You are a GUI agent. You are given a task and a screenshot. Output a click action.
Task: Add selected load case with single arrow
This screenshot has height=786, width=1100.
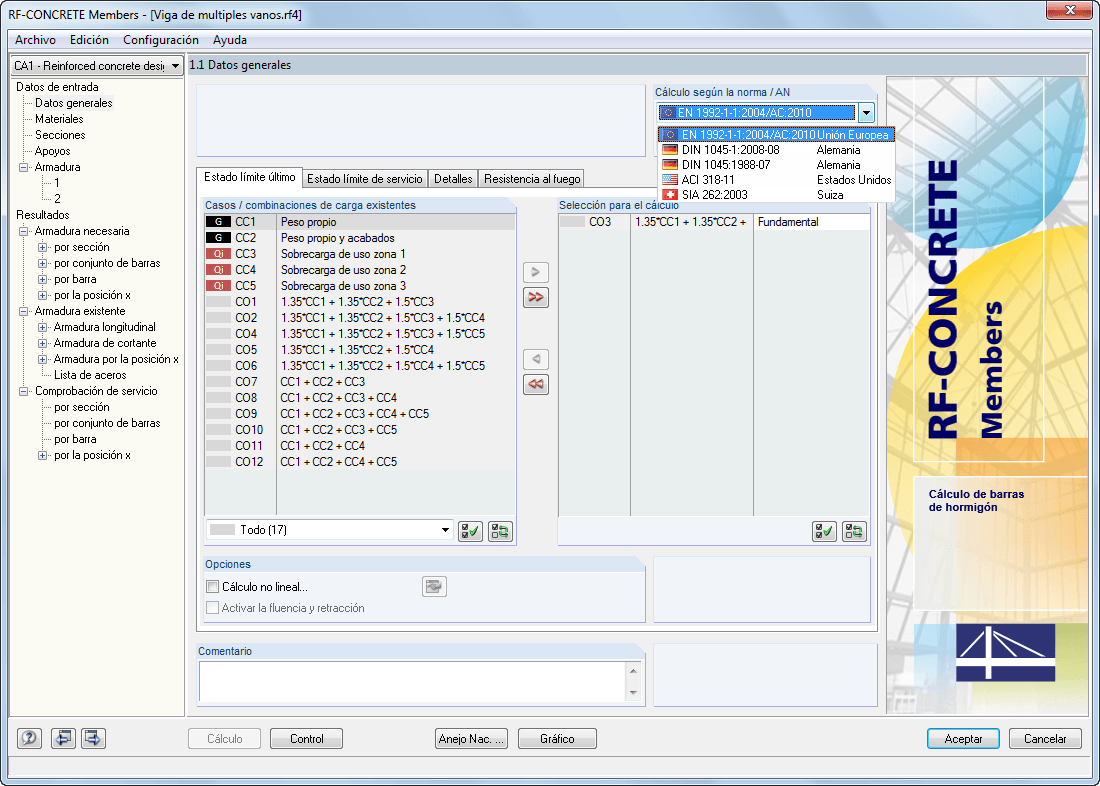(x=536, y=272)
